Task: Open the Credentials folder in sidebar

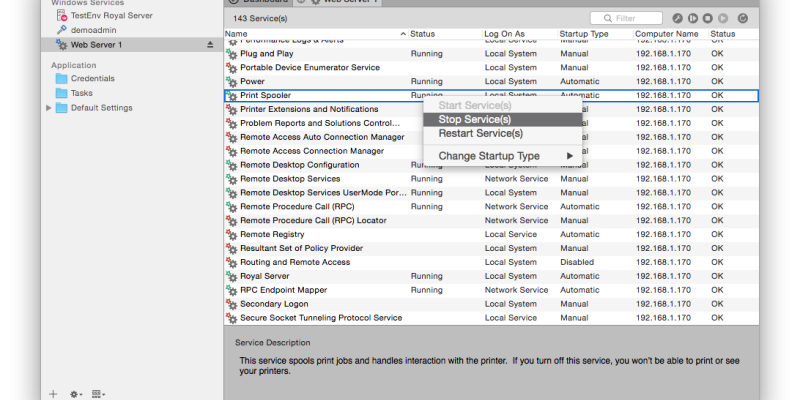Action: (x=92, y=78)
